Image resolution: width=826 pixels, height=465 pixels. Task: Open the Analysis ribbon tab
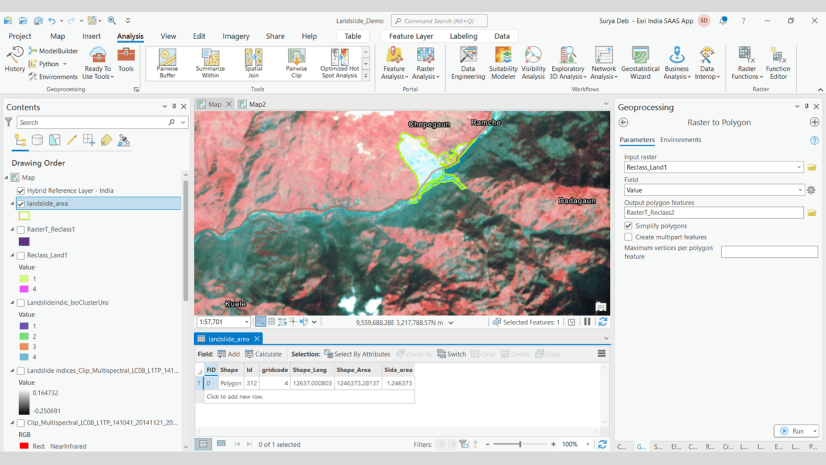[130, 36]
